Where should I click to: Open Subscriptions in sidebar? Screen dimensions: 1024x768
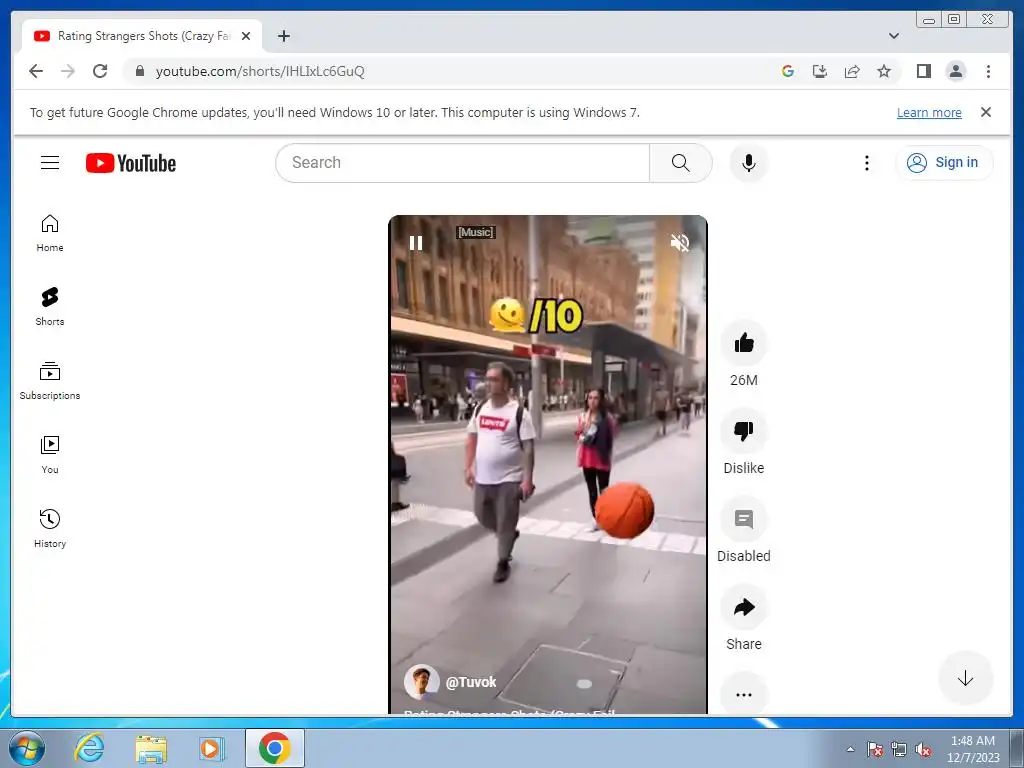50,381
